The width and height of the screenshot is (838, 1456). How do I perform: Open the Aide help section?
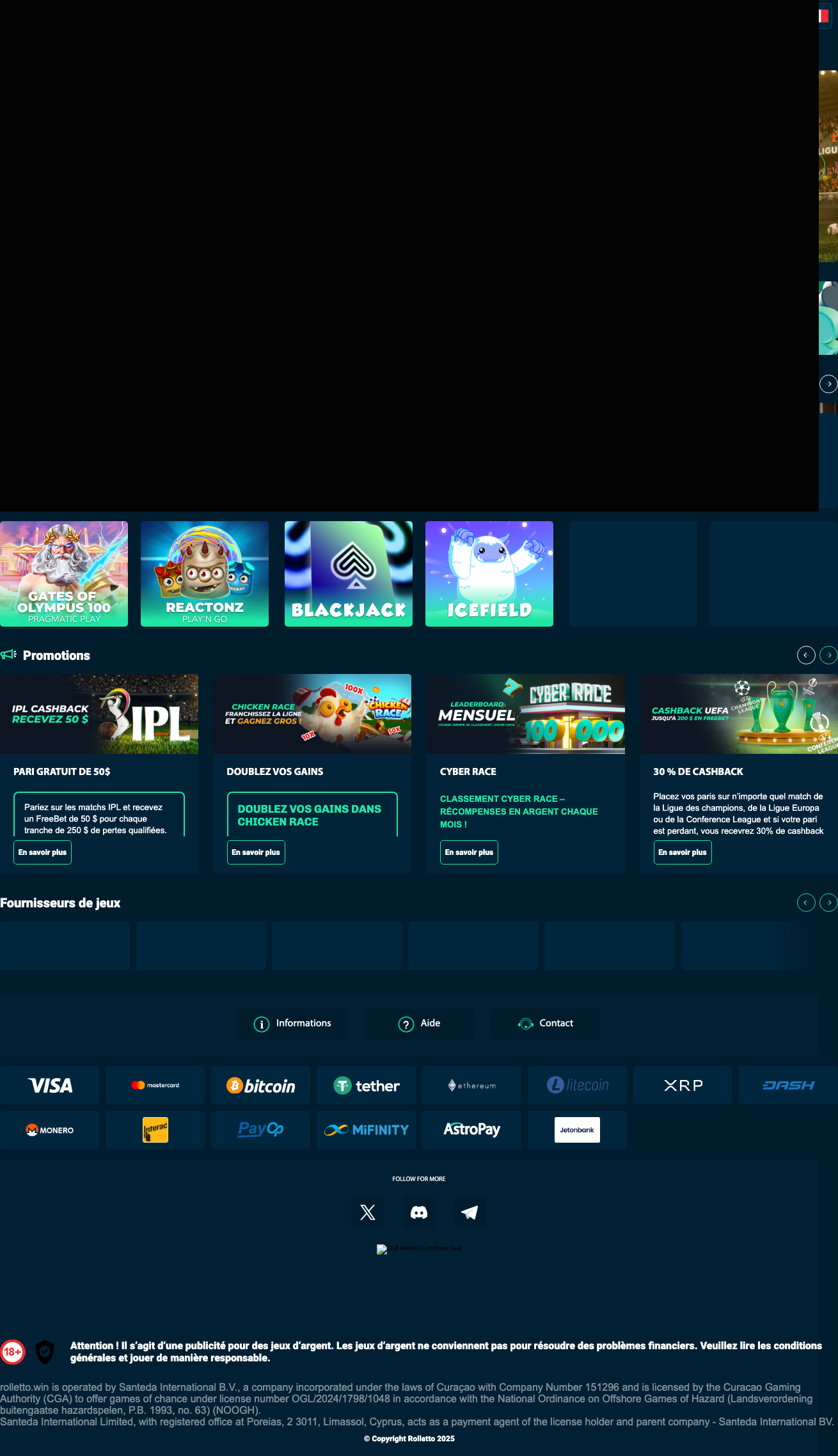(x=419, y=1024)
